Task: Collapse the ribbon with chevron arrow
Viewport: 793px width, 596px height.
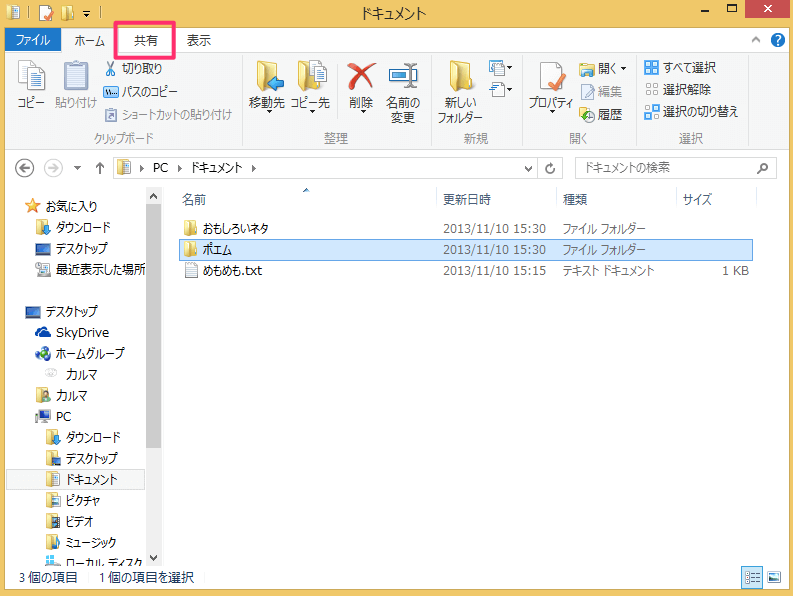Action: (756, 40)
